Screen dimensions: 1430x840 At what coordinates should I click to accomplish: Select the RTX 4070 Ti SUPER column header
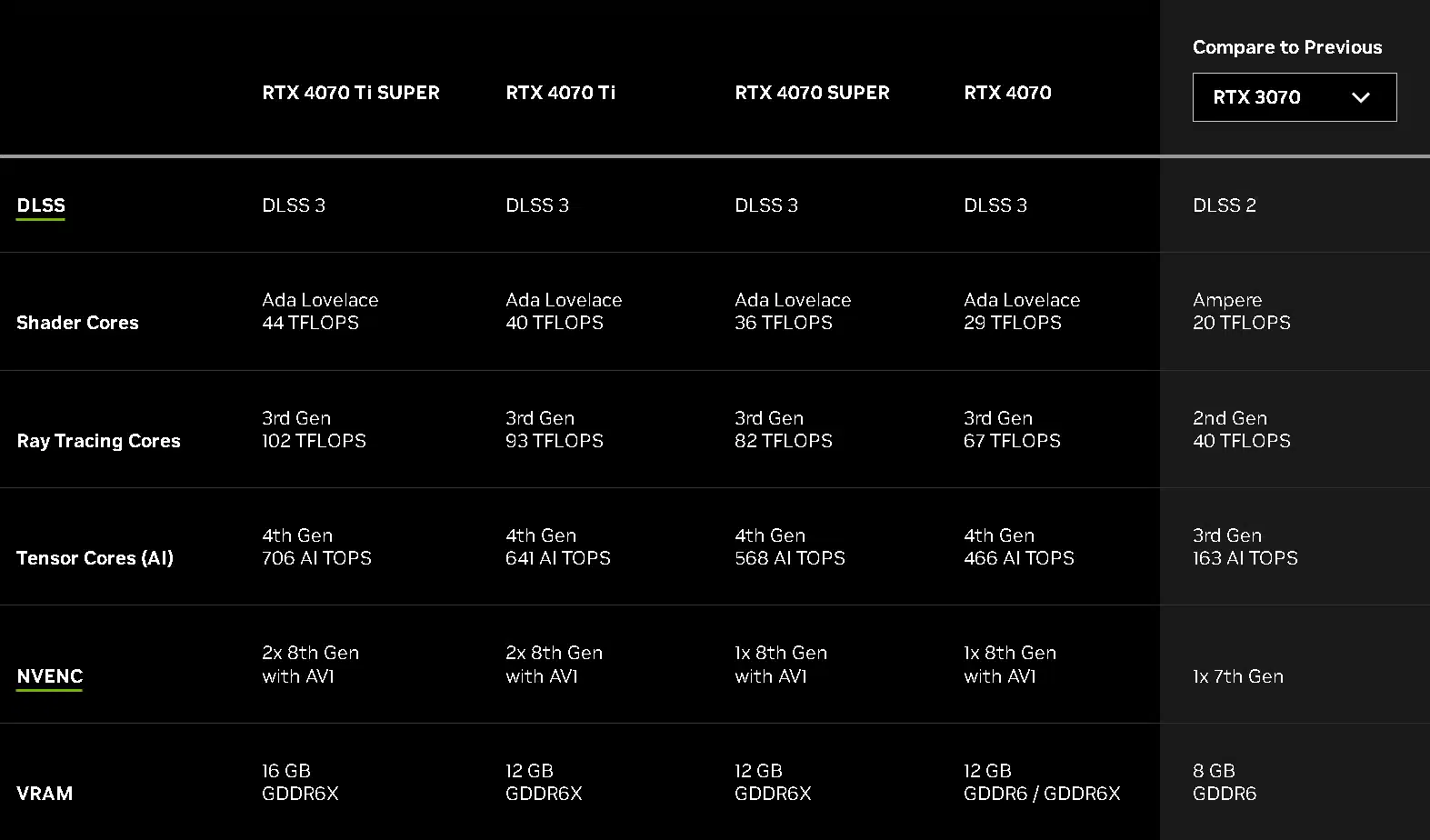coord(351,93)
